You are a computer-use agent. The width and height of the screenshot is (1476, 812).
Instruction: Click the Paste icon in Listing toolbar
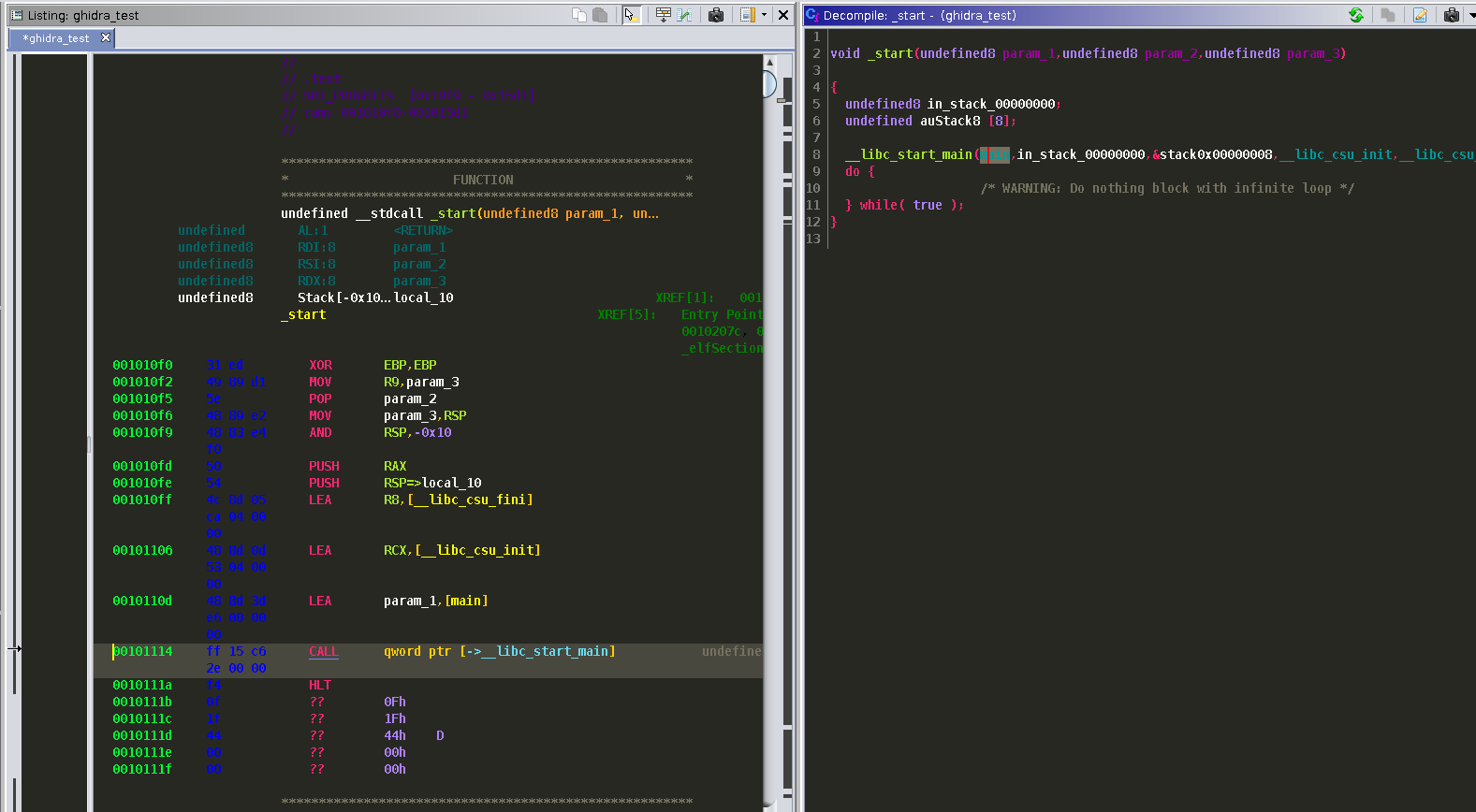600,15
